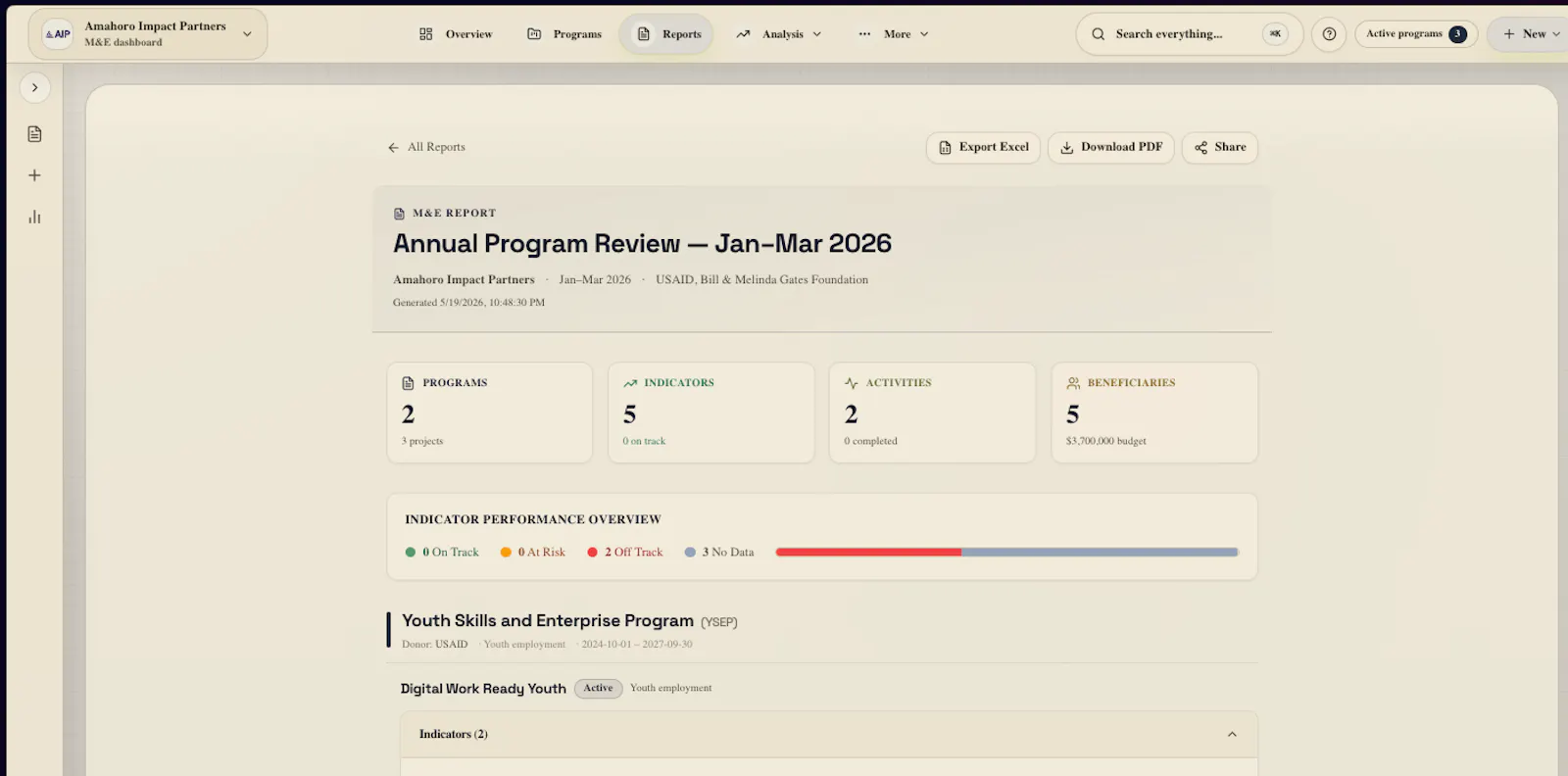Click the '(YSEP)' program code
Screen dimensions: 1568x776
[719, 623]
